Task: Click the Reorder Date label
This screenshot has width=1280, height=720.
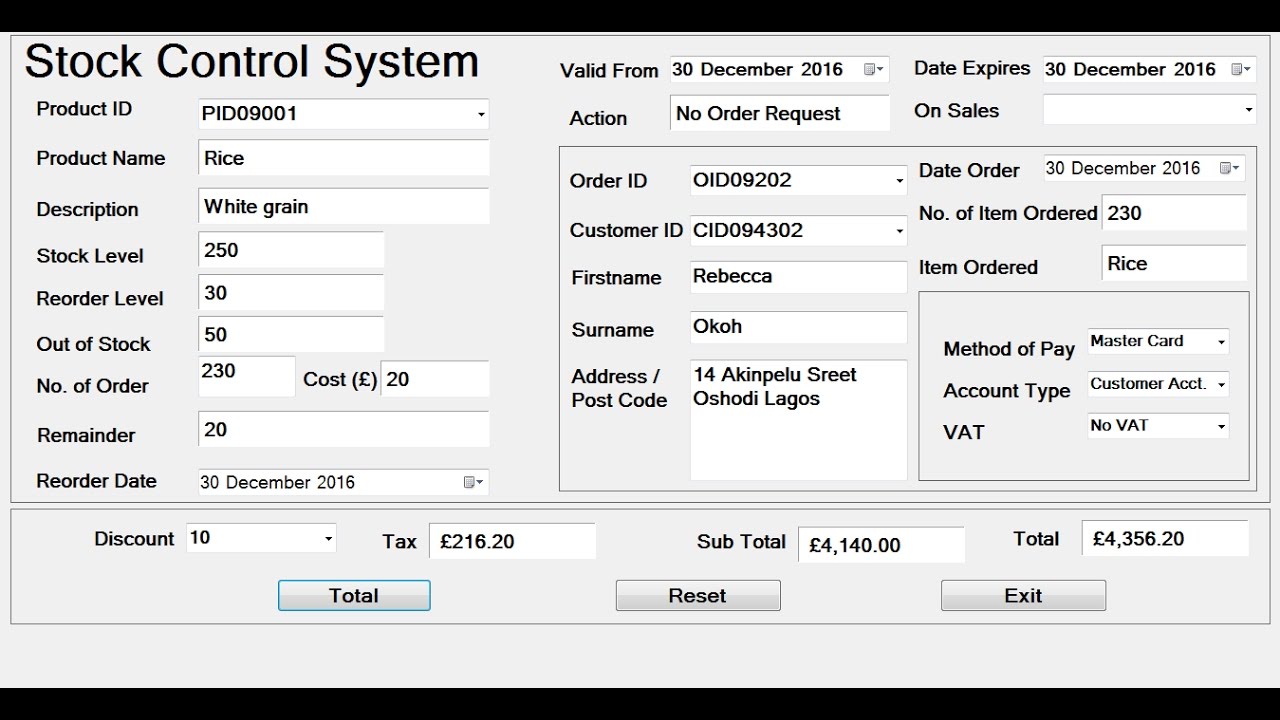Action: tap(97, 481)
